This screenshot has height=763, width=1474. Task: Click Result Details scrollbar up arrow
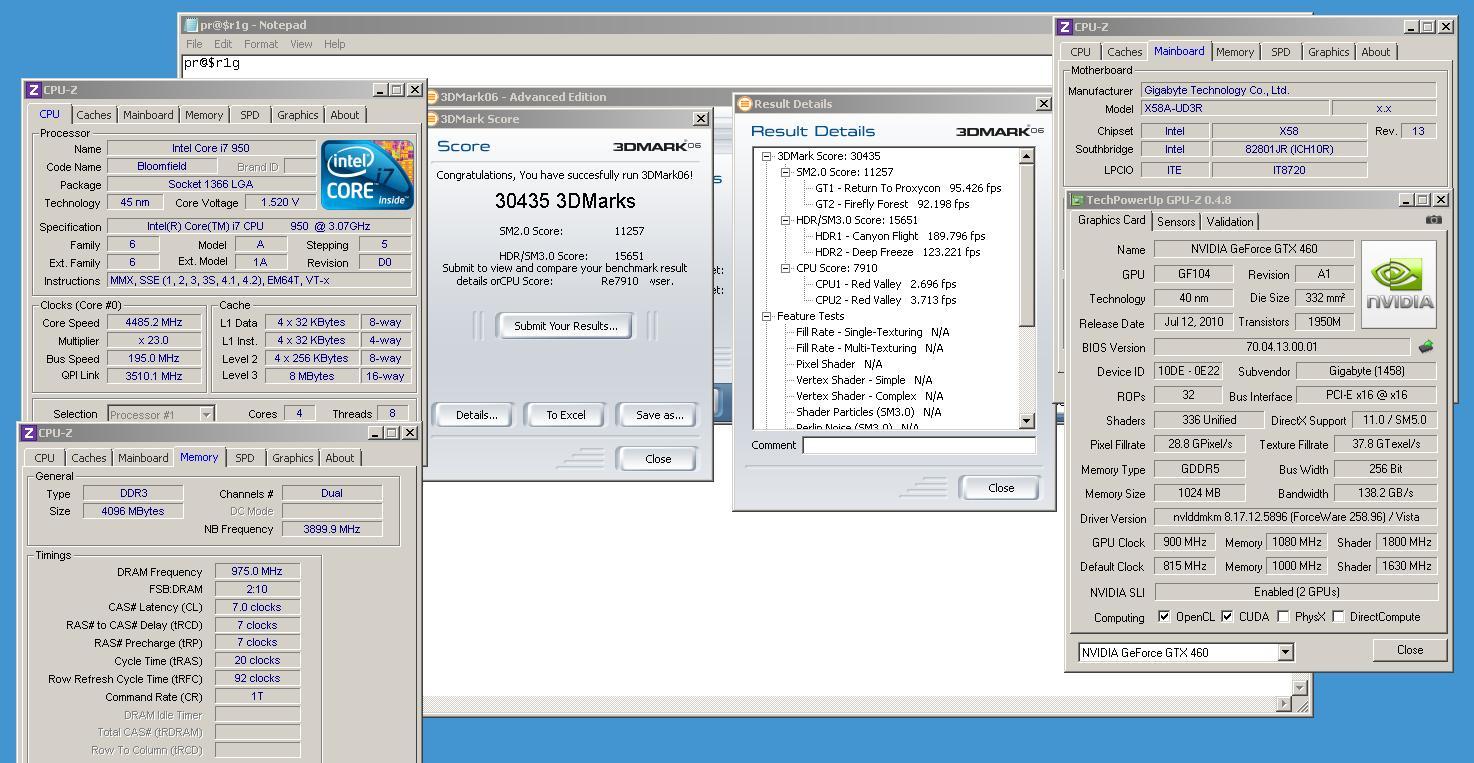coord(1026,156)
